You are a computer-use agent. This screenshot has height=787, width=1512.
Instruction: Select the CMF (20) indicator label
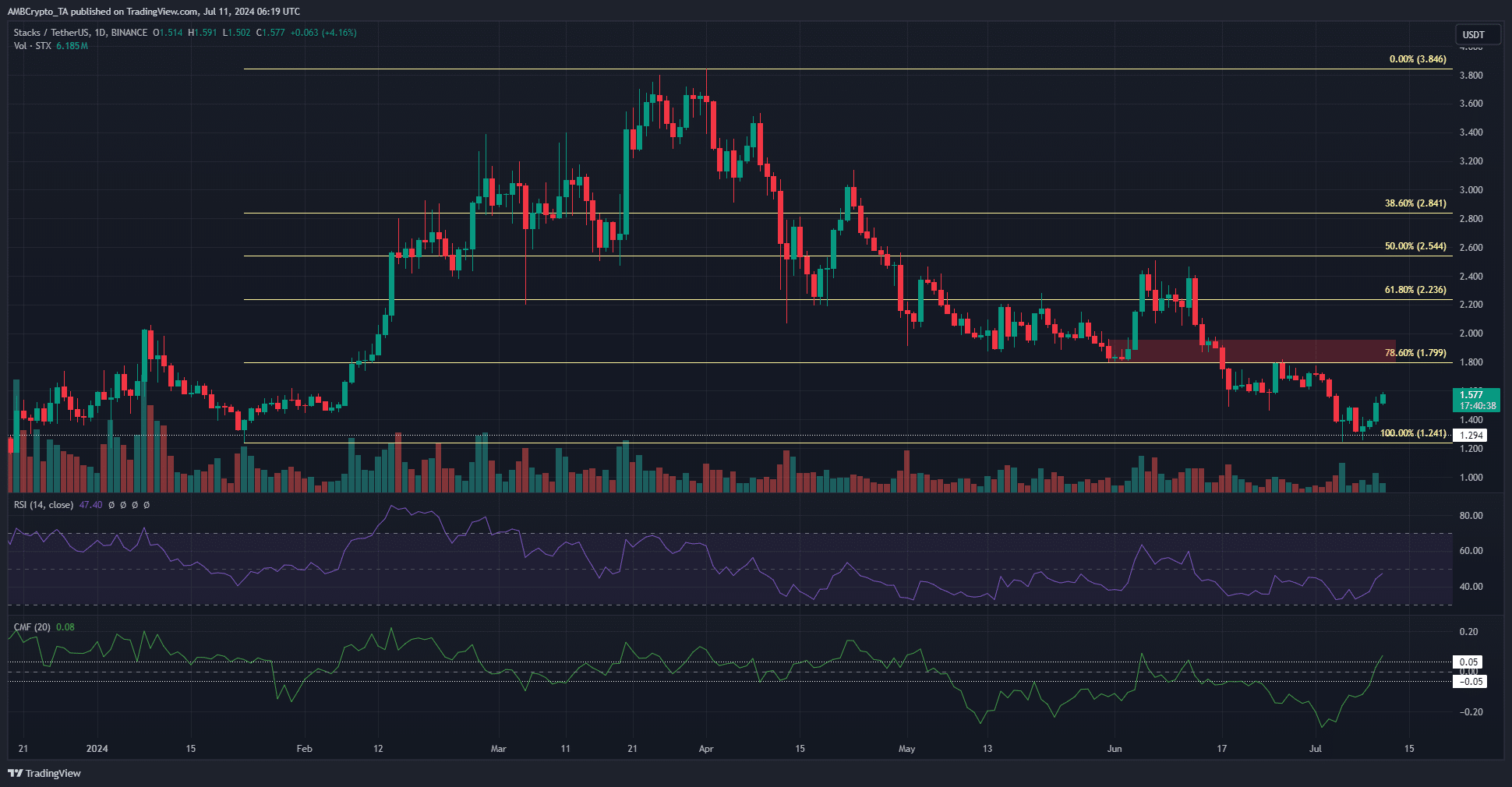point(32,627)
